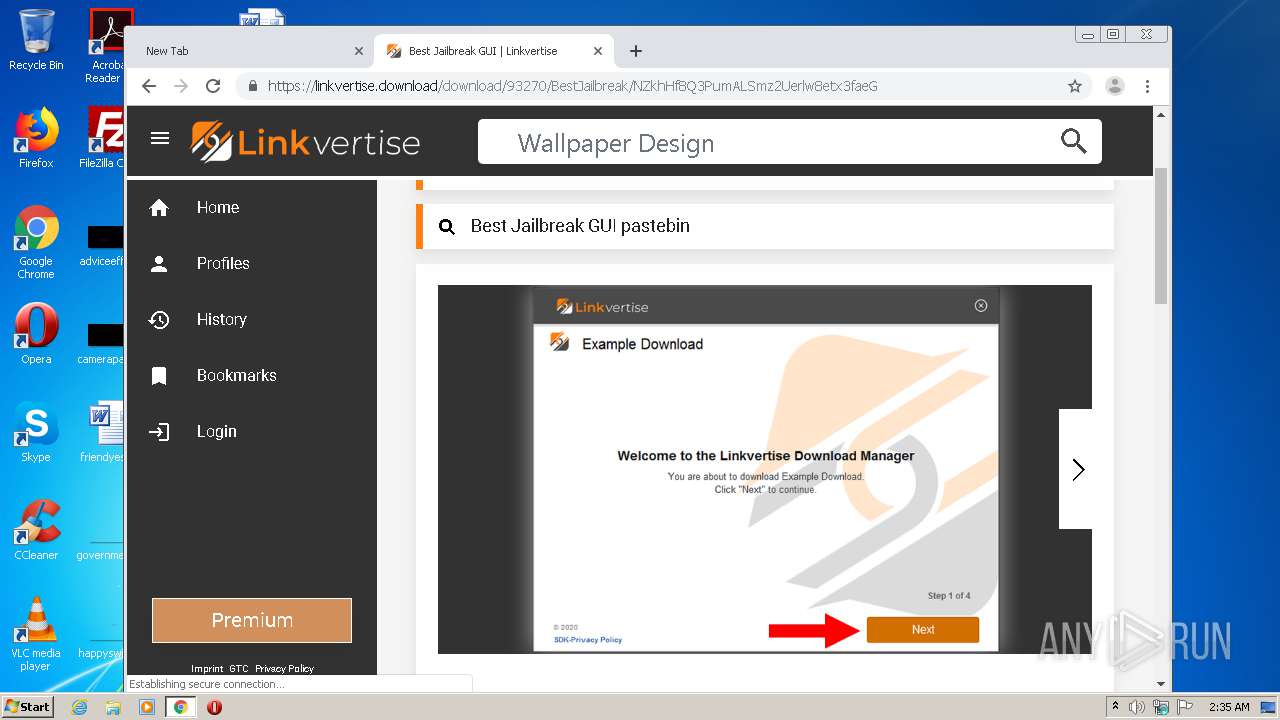Open a new tab with the plus button

pos(636,51)
